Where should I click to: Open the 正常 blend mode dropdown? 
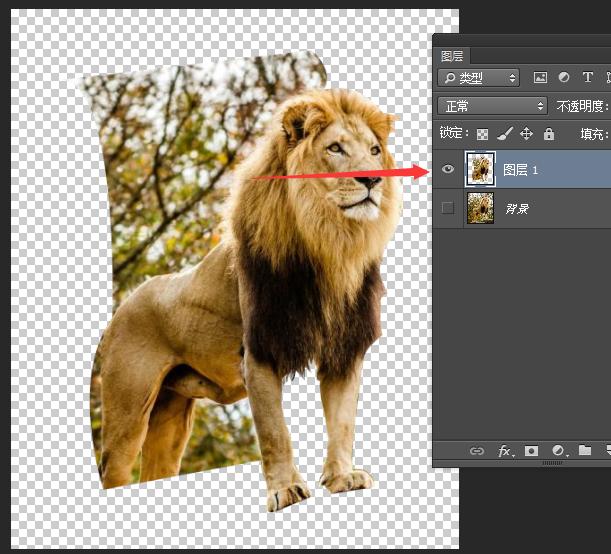click(492, 106)
